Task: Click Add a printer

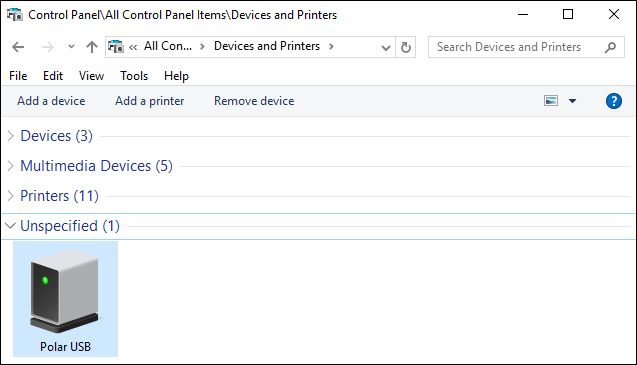Action: [150, 101]
